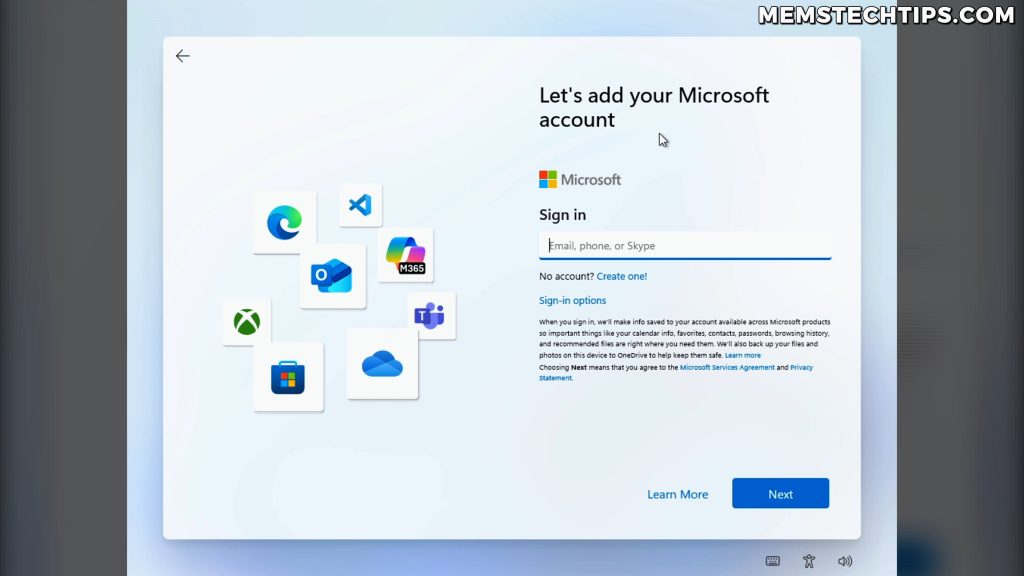Open the Privacy Statement link

coord(801,368)
